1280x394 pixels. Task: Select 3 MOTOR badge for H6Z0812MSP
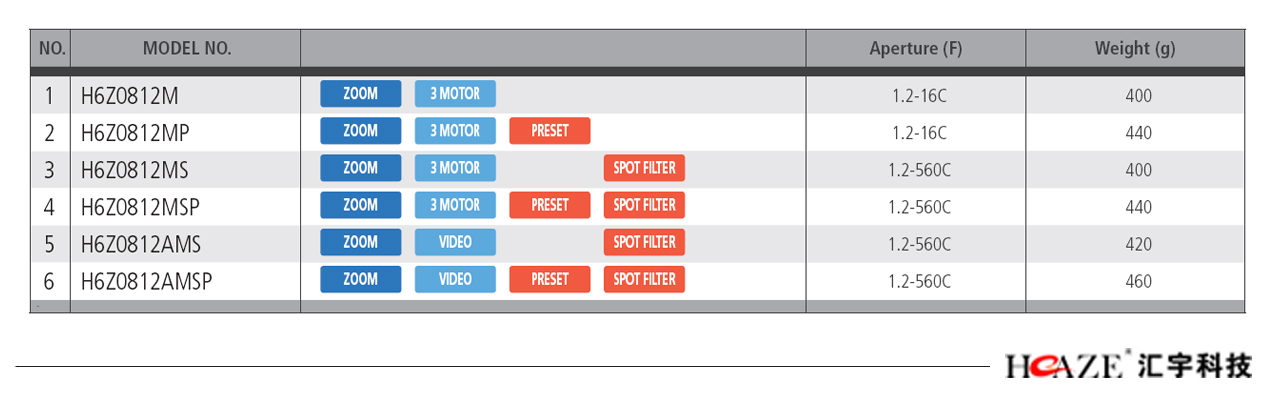[x=455, y=205]
